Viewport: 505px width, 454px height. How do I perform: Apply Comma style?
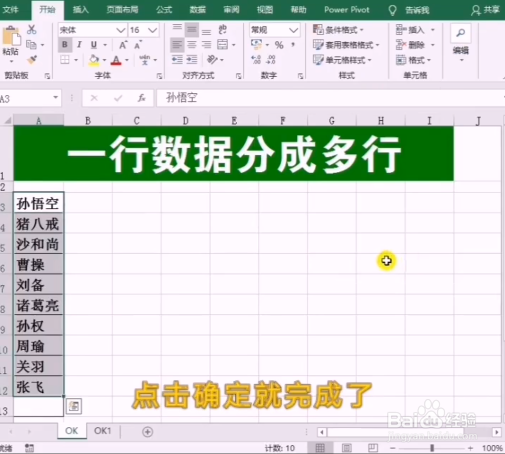pyautogui.click(x=293, y=44)
